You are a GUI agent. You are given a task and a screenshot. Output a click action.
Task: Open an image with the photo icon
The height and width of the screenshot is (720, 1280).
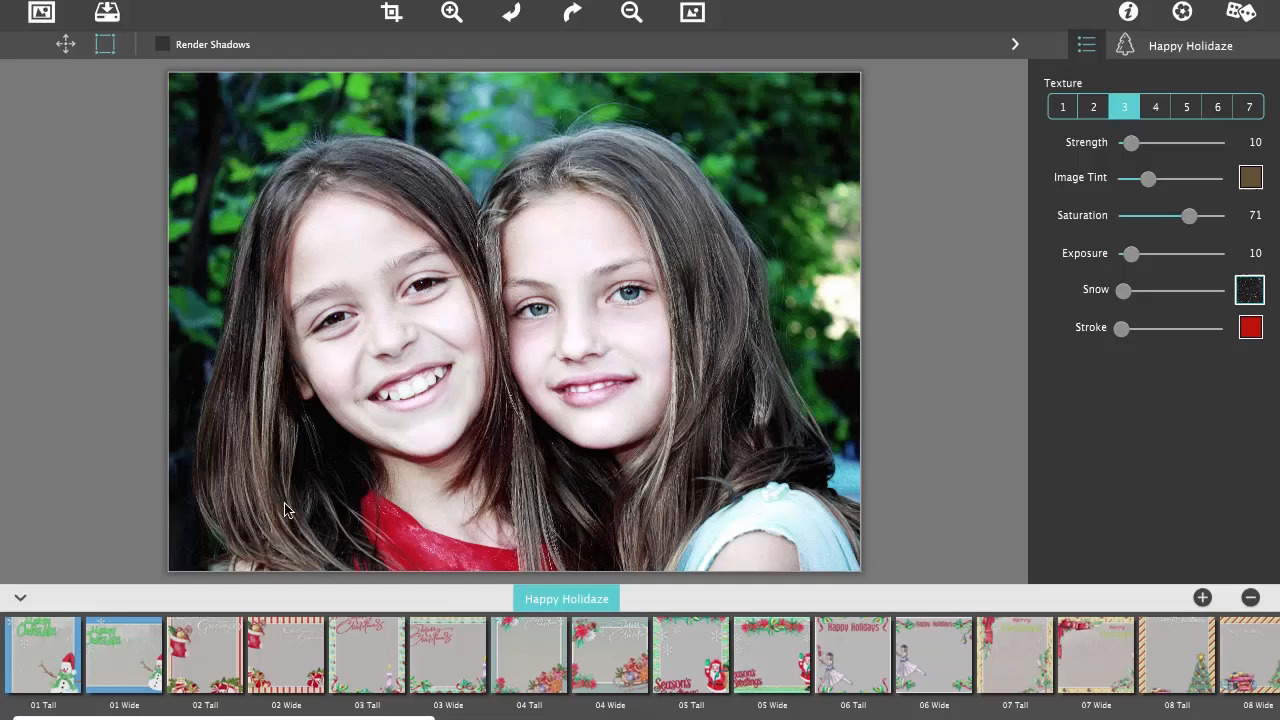(41, 12)
